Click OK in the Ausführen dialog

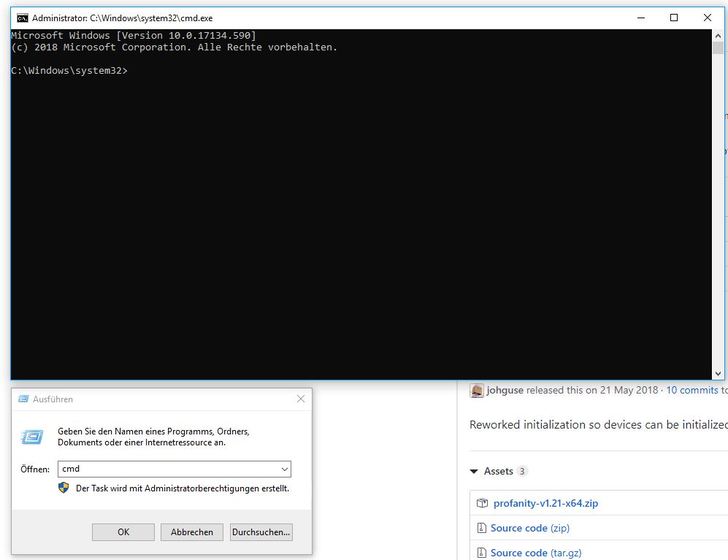tap(123, 532)
